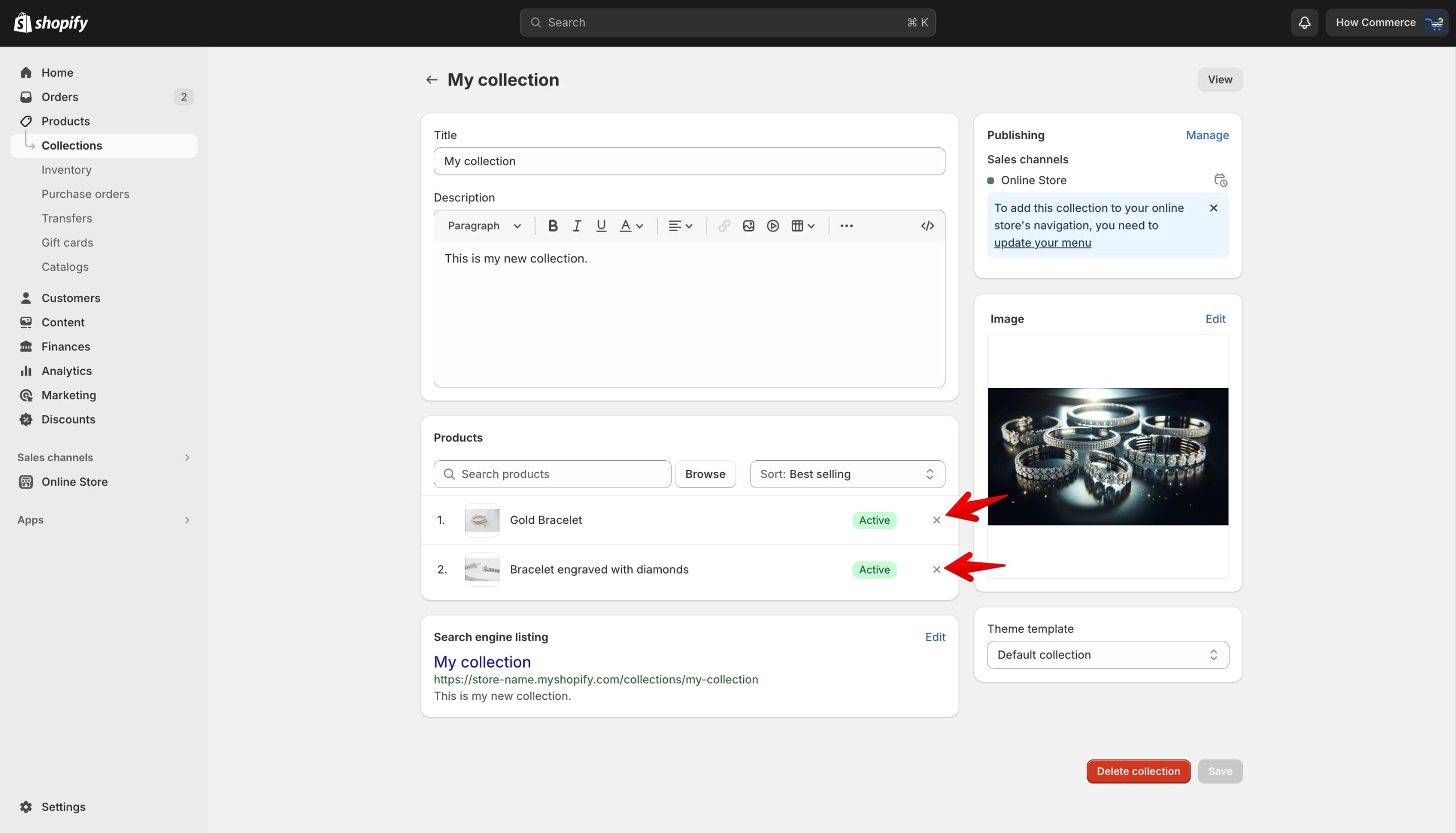
Task: Focus the top Search bar
Action: pyautogui.click(x=727, y=23)
